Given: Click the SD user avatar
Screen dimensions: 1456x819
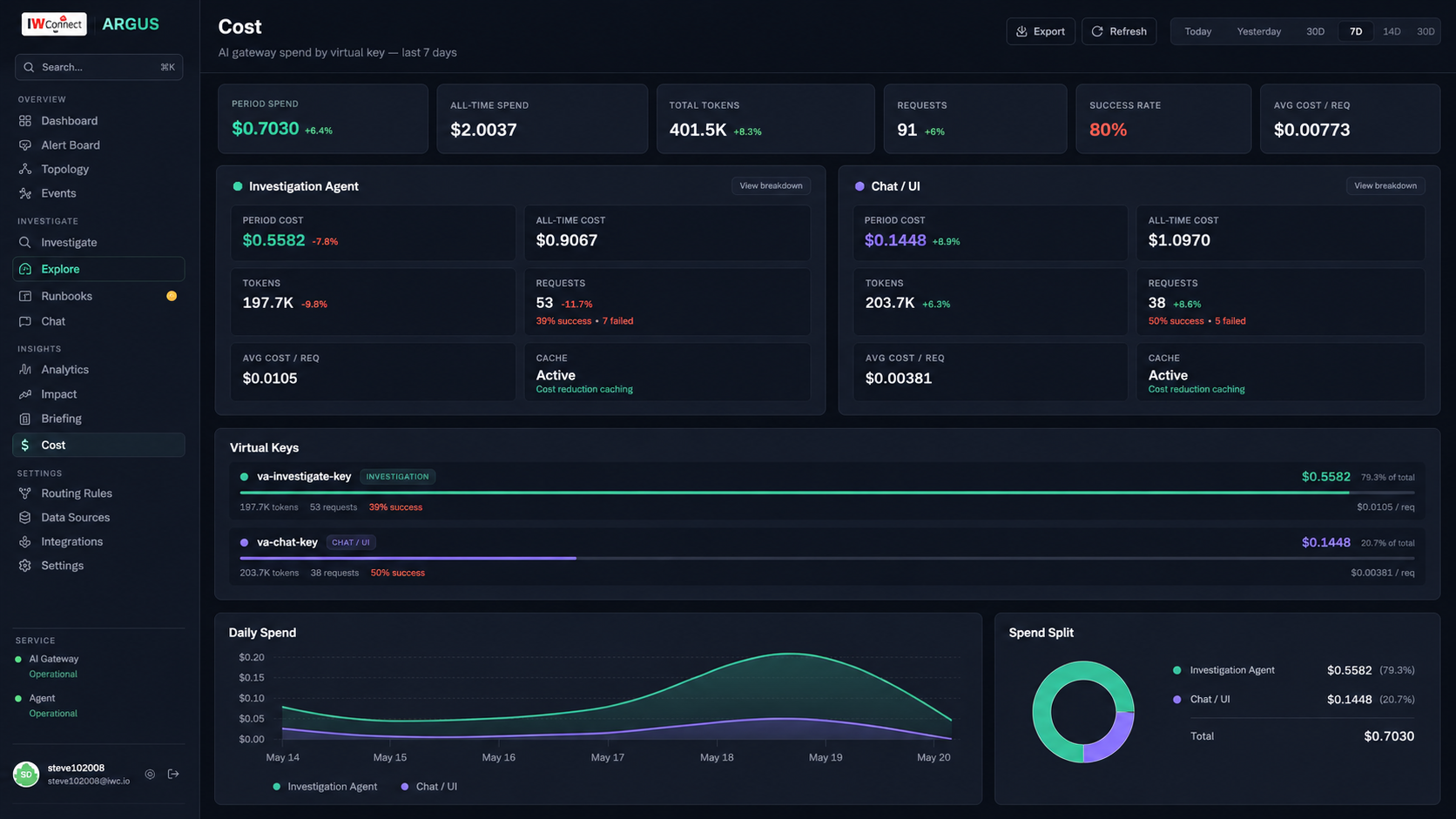Looking at the screenshot, I should (26, 774).
